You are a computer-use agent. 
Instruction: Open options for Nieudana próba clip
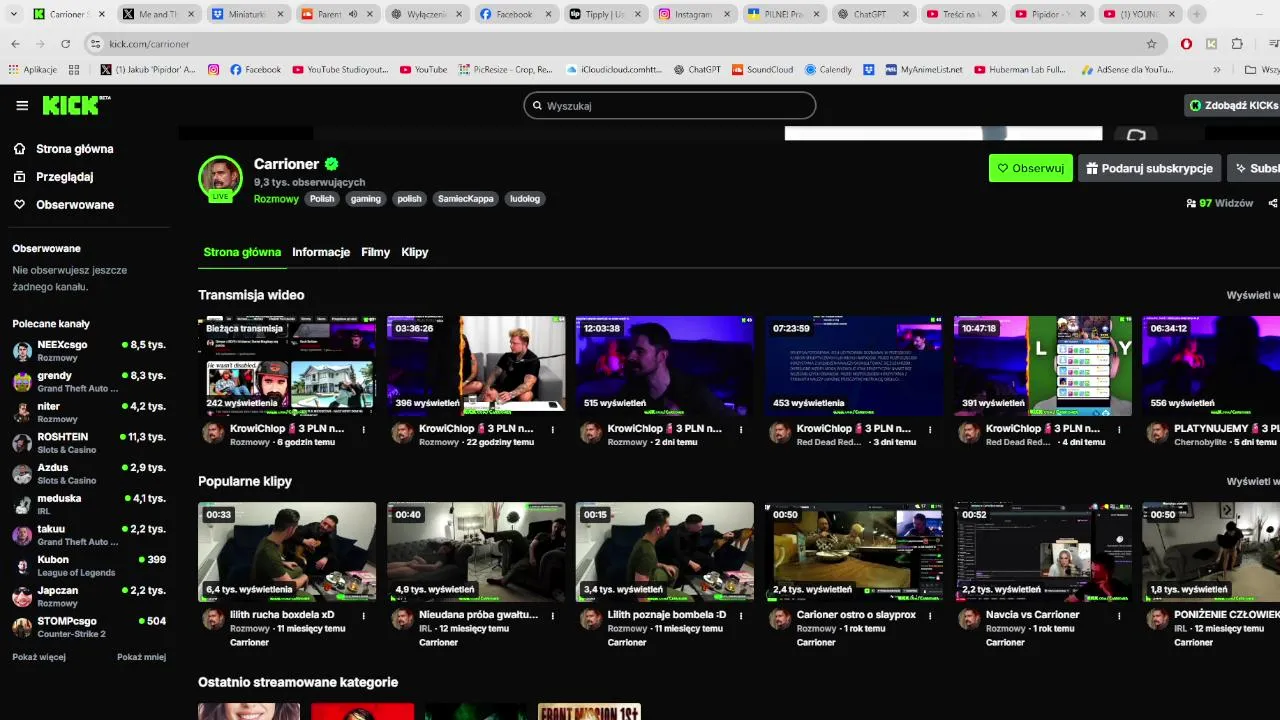point(553,616)
